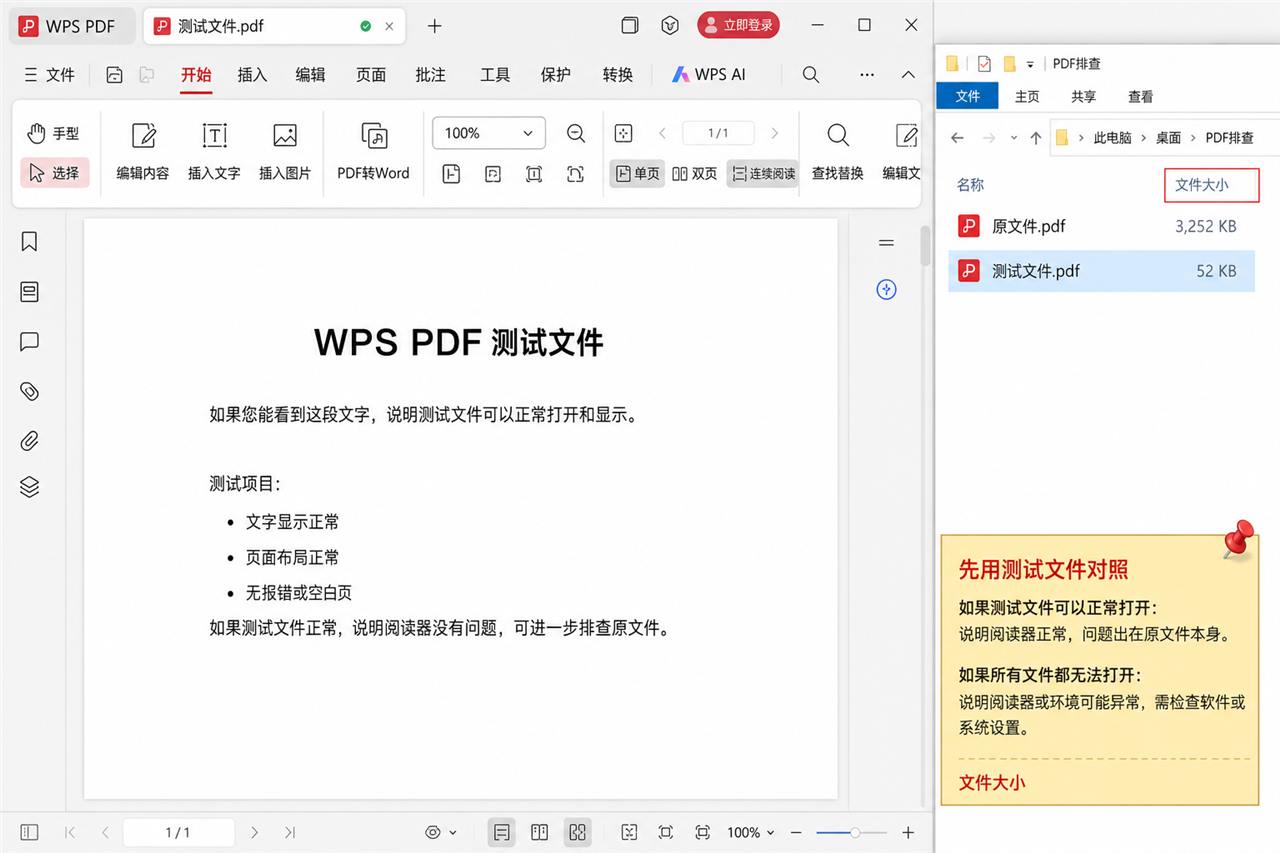Click the blue circular assistant icon at right
The width and height of the screenshot is (1280, 853).
pos(886,290)
